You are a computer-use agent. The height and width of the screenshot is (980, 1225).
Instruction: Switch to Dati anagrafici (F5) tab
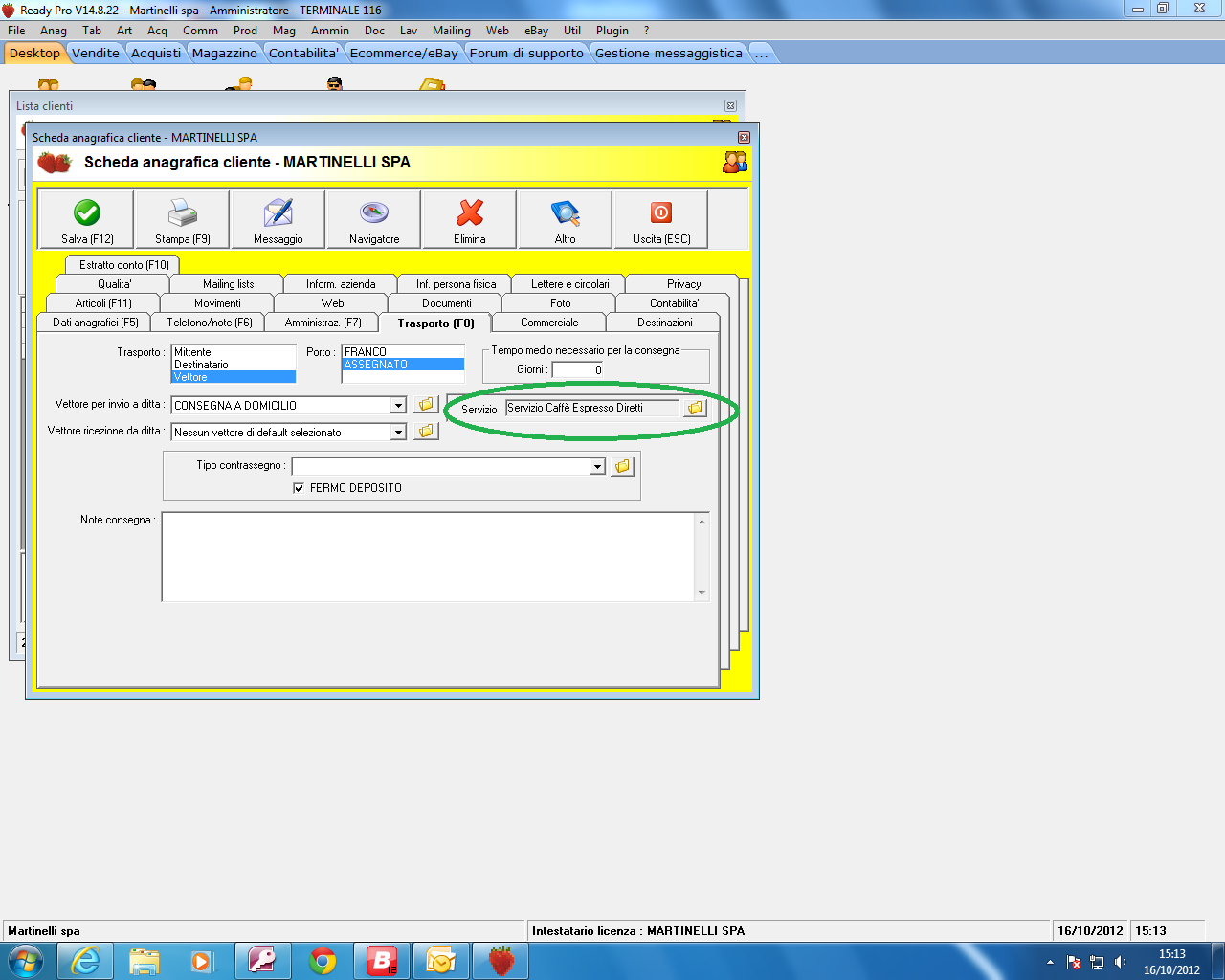tap(96, 323)
